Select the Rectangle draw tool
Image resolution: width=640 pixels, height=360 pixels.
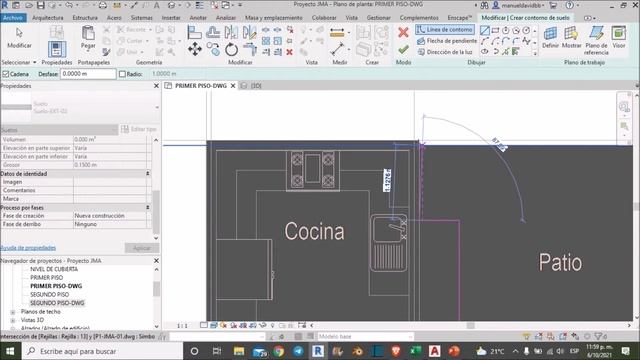495,30
